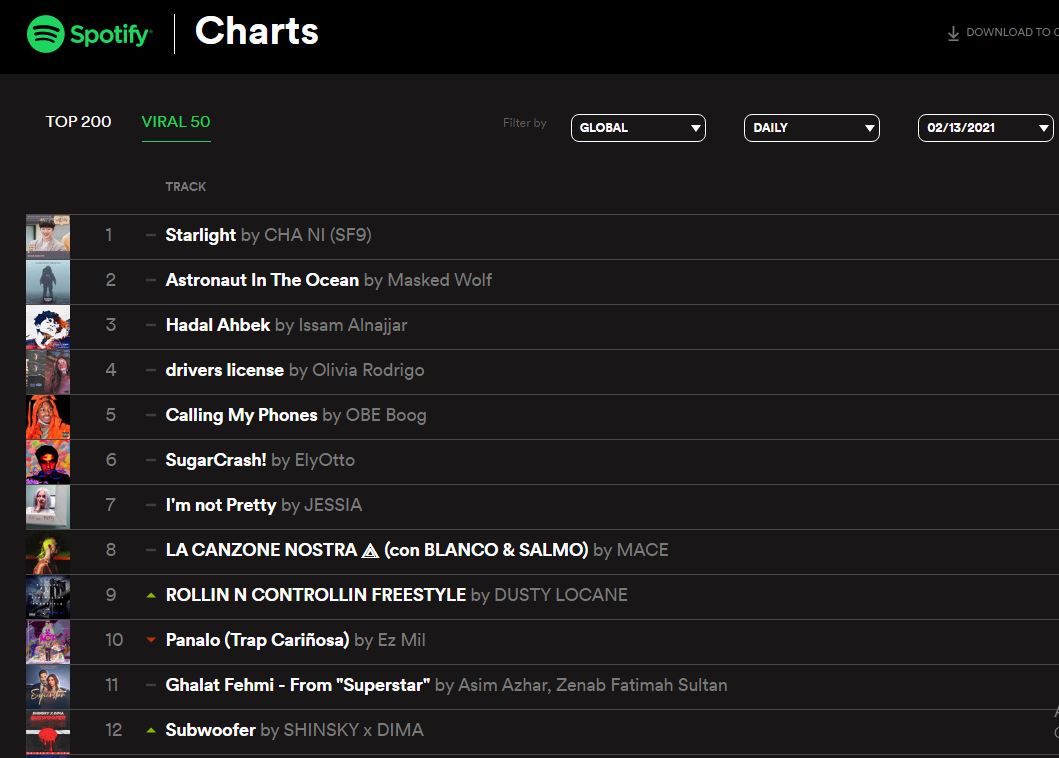Click the TRACK column header
This screenshot has height=758, width=1059.
click(186, 186)
